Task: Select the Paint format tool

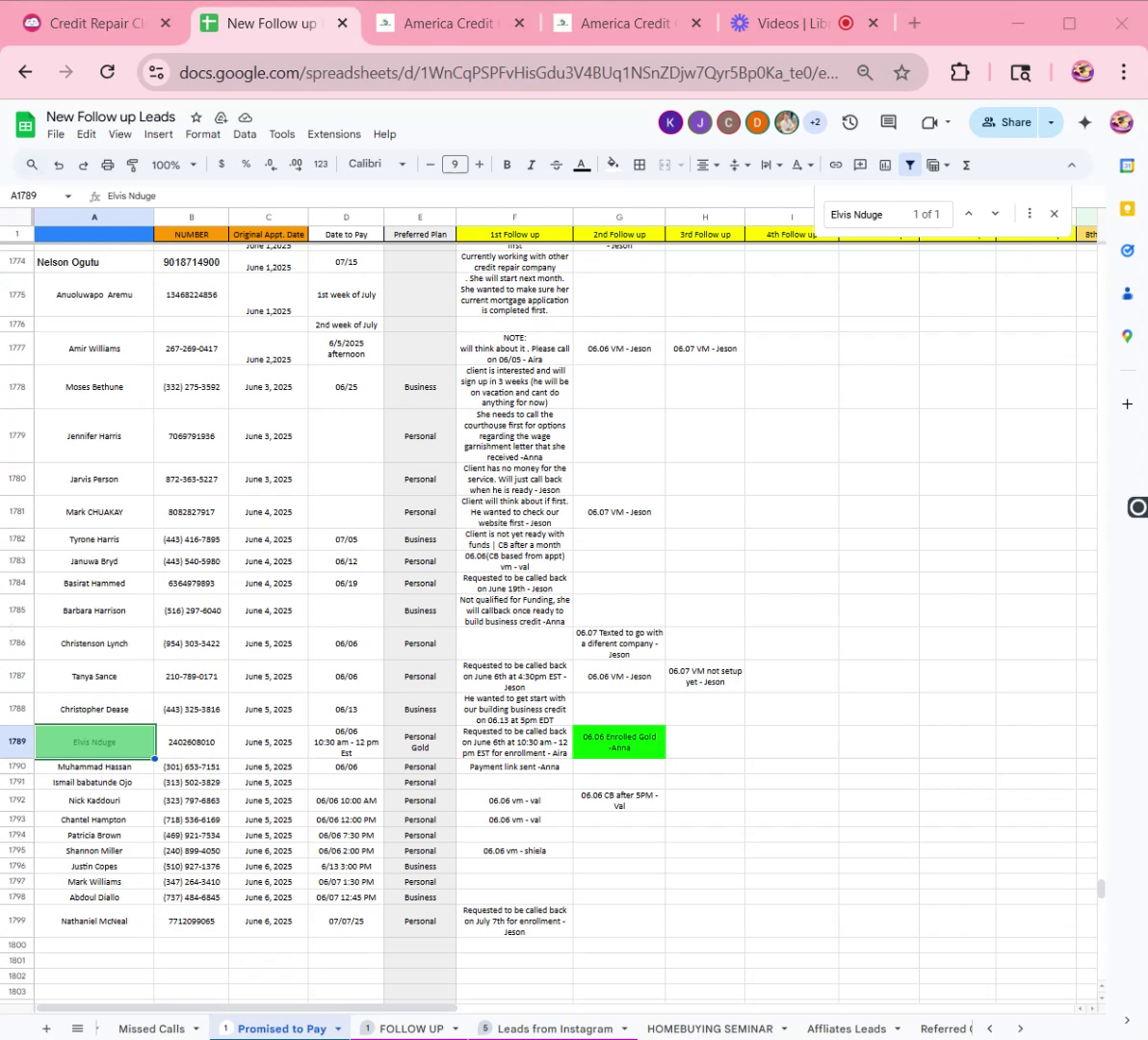Action: pyautogui.click(x=133, y=165)
